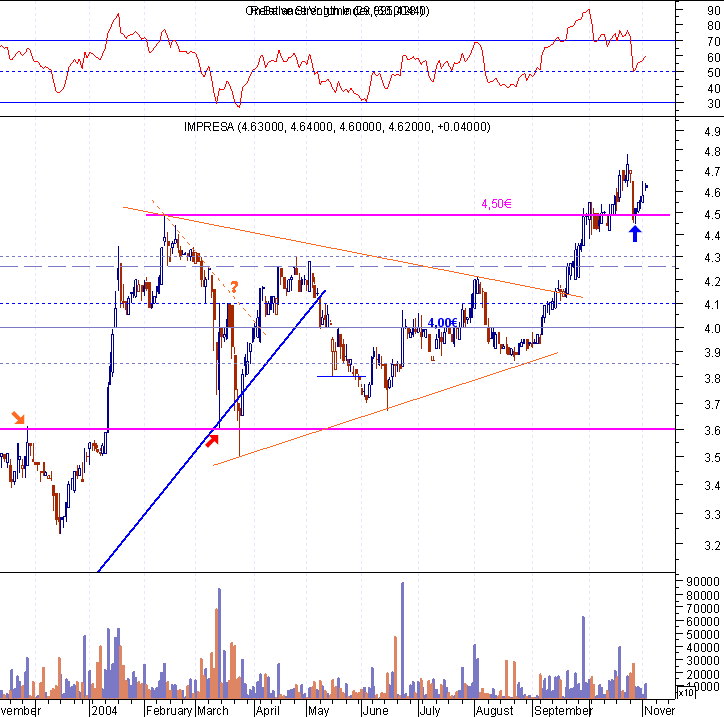724x717 pixels.
Task: Click the tall March volume bar
Action: coord(219,643)
